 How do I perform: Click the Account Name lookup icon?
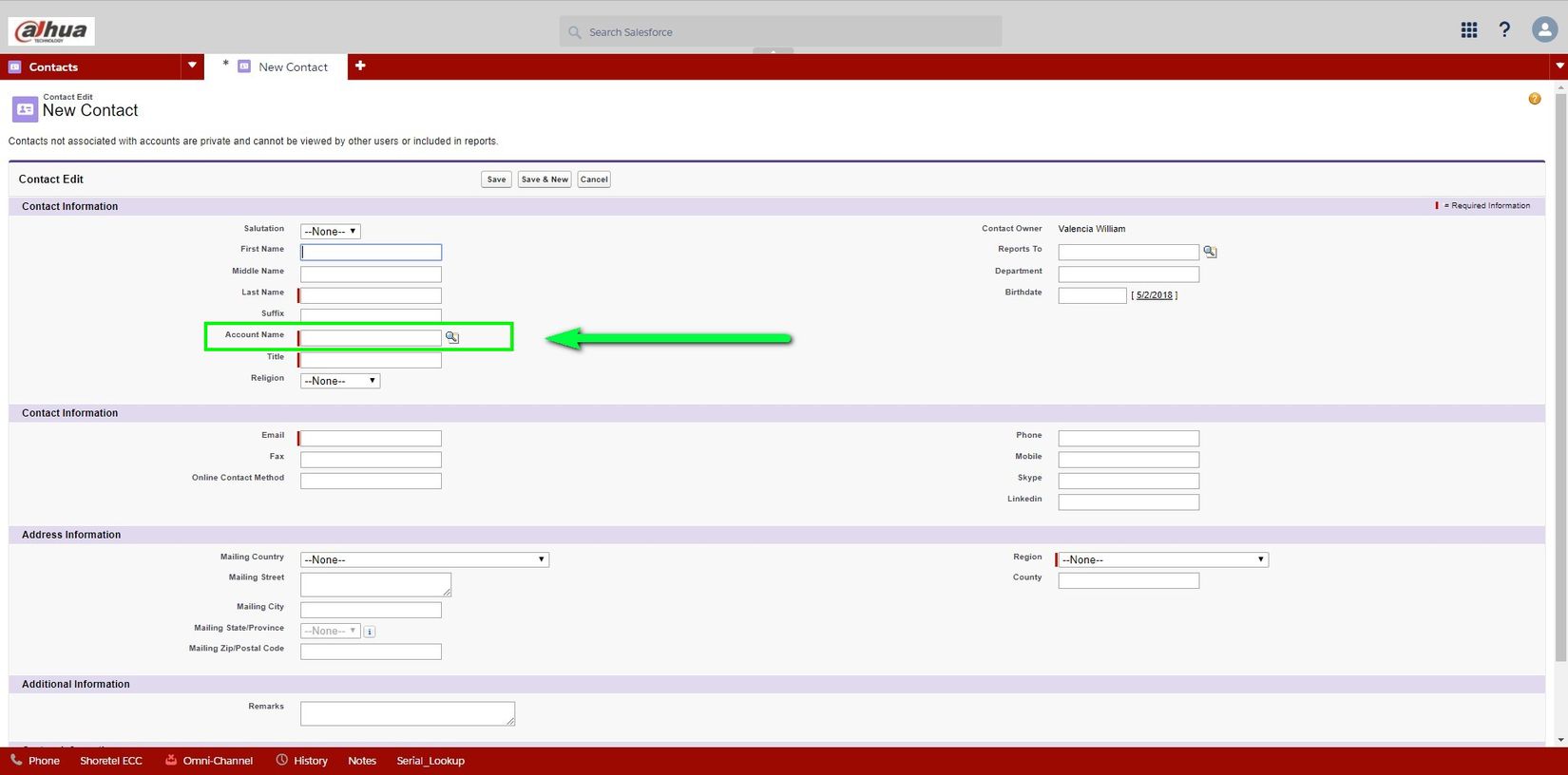pyautogui.click(x=452, y=337)
